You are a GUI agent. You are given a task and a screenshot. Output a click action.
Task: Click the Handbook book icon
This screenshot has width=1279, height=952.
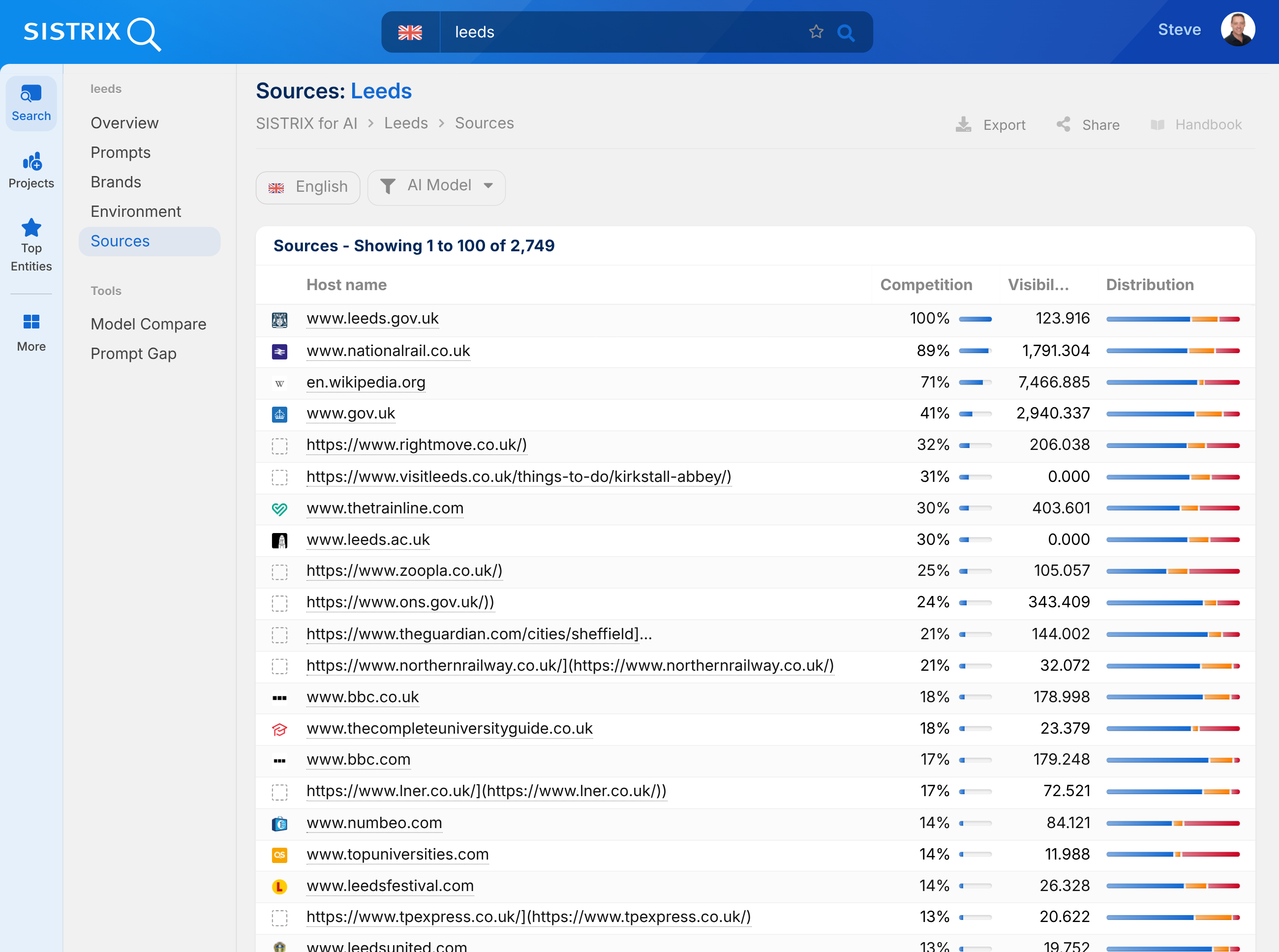pos(1157,124)
